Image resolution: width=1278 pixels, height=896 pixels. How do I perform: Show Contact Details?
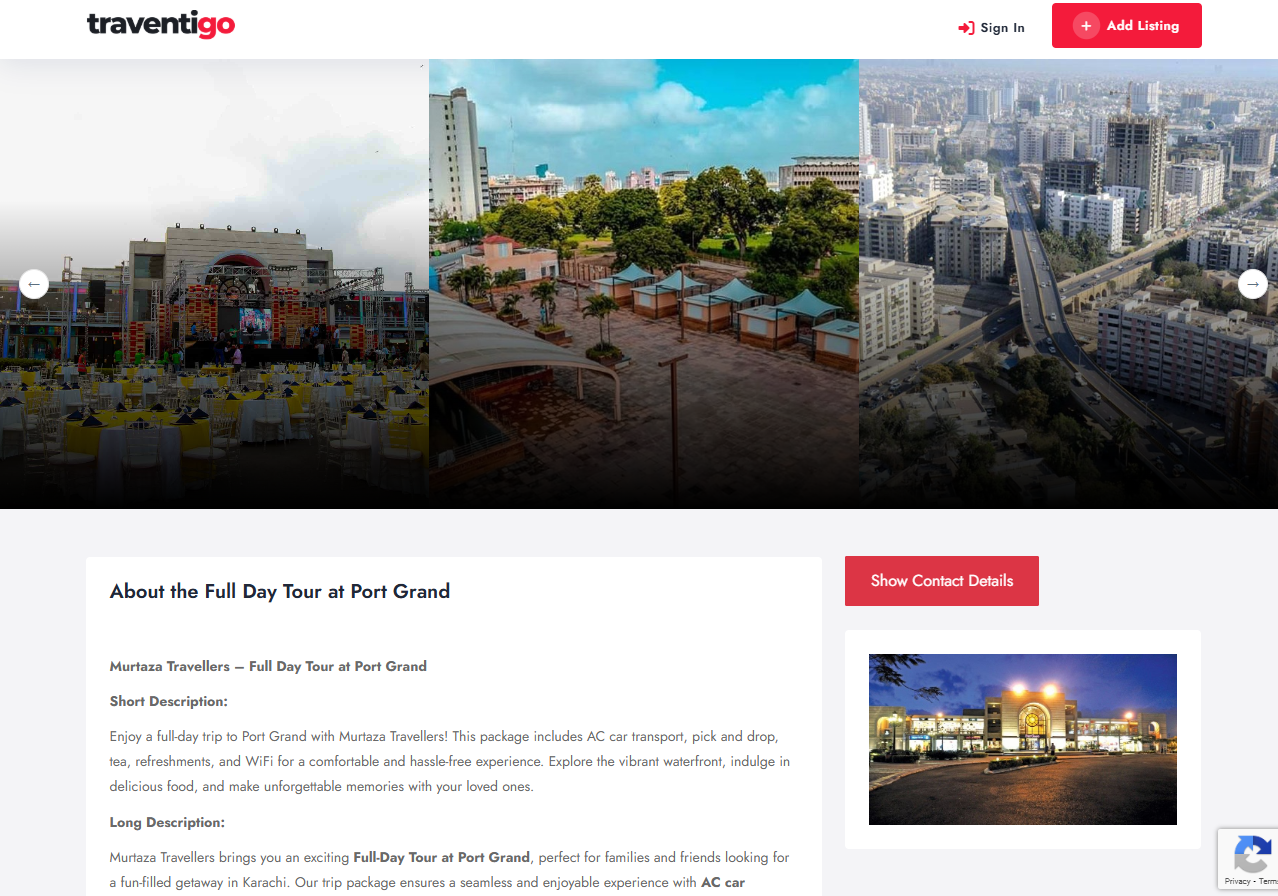(942, 581)
